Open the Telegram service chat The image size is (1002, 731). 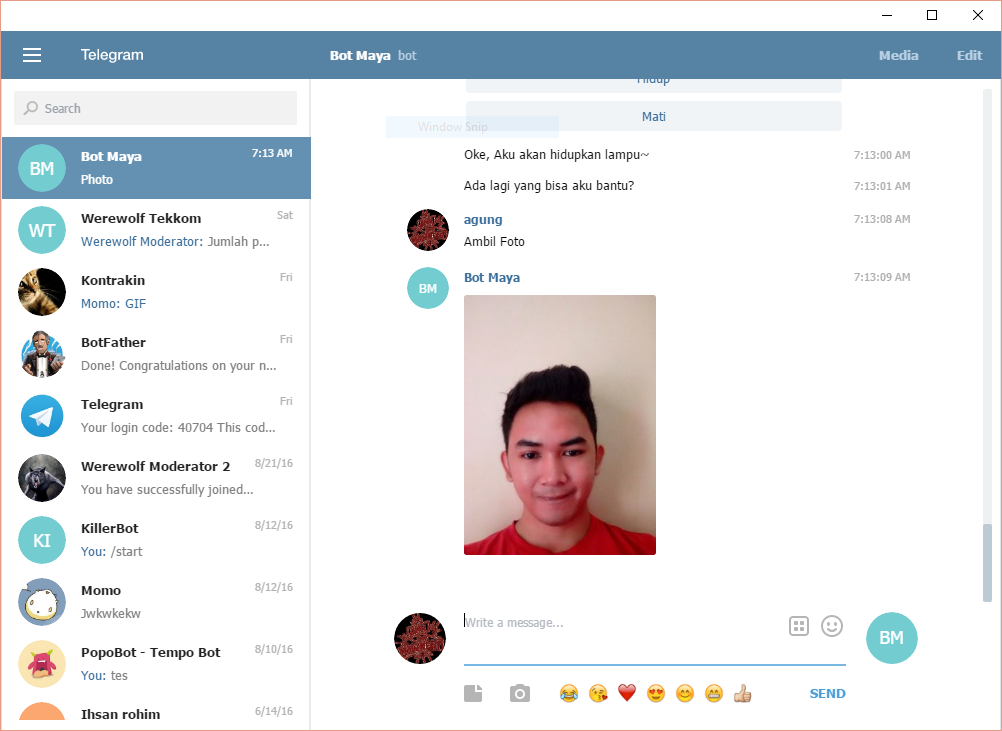click(x=156, y=416)
